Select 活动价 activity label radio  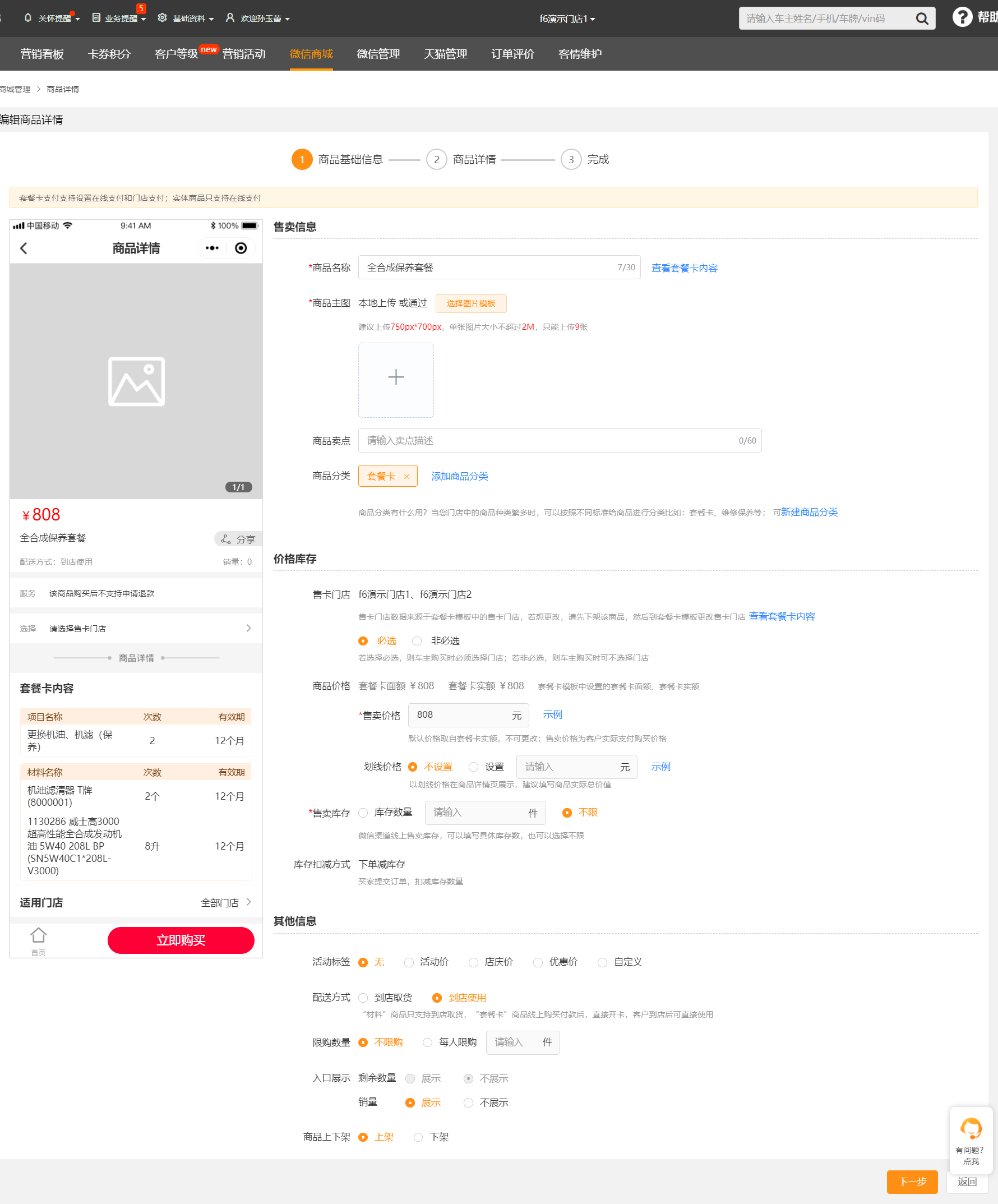pos(409,963)
